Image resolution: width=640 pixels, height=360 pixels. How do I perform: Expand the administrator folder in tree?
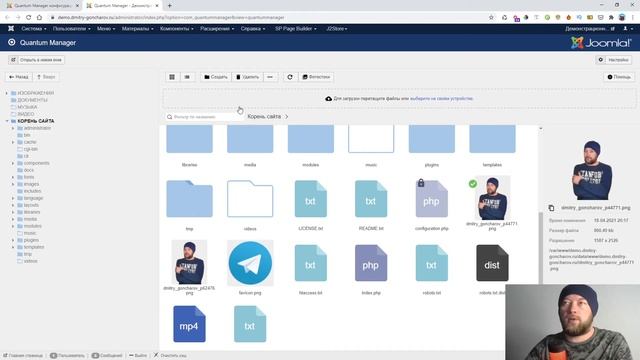tap(13, 128)
